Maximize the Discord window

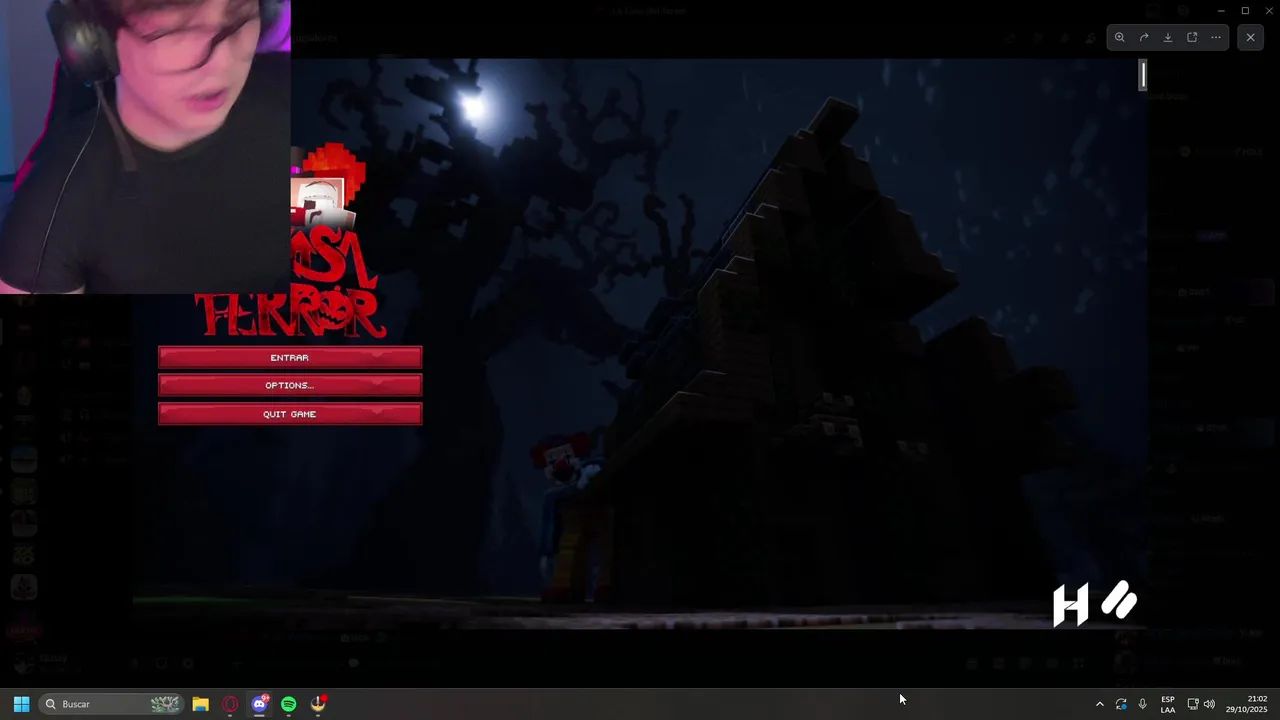tap(1245, 10)
